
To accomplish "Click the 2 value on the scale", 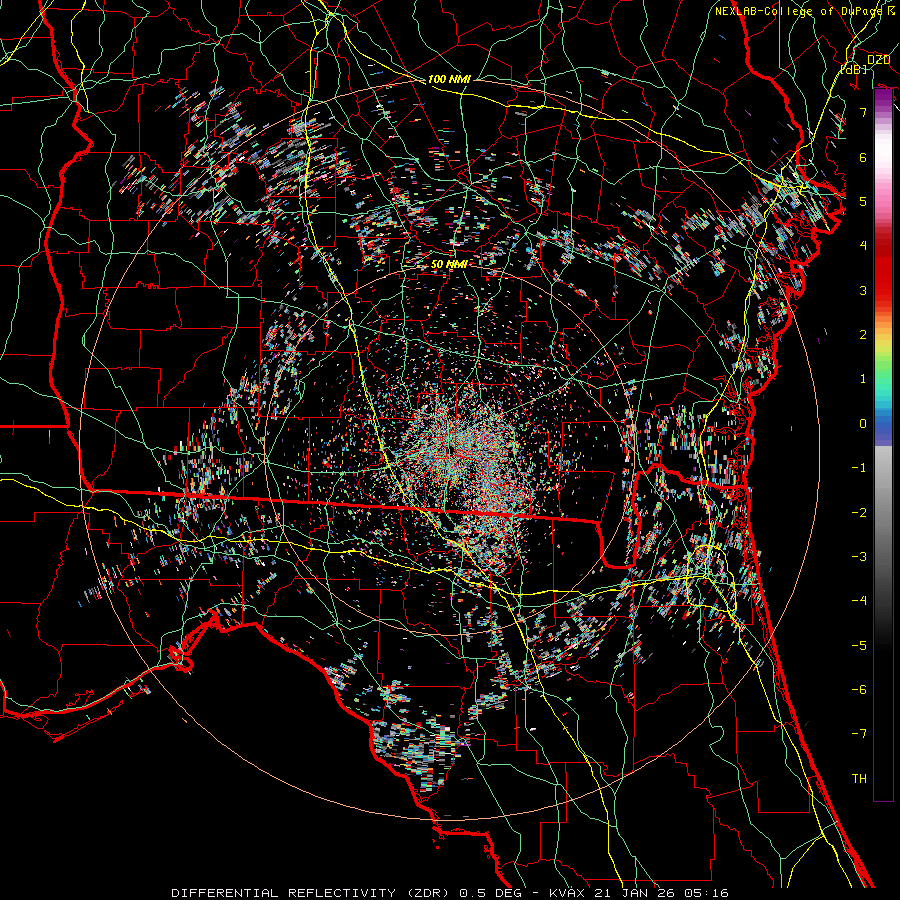I will (x=863, y=335).
